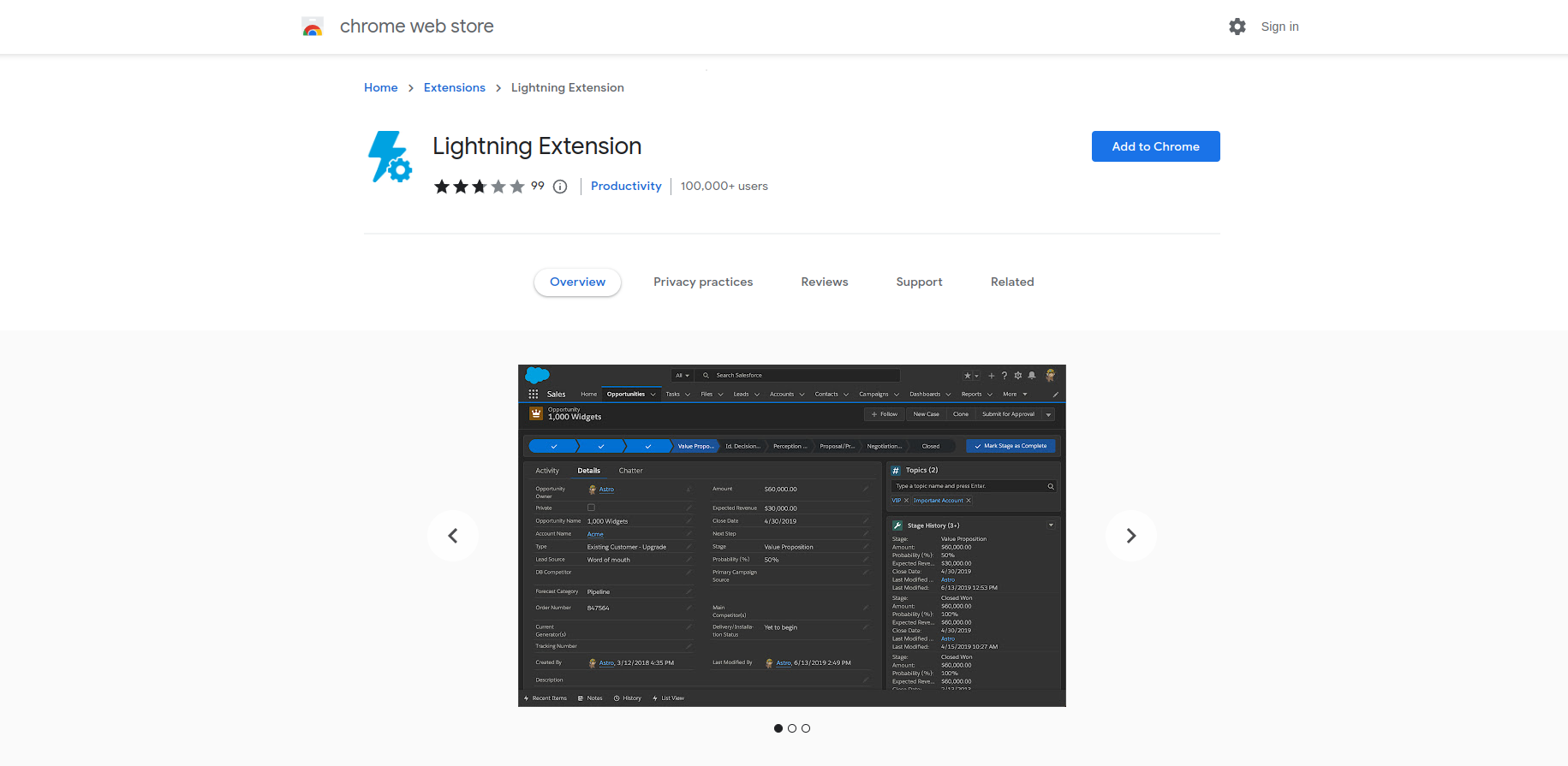Click the star rating graphic

tap(479, 186)
